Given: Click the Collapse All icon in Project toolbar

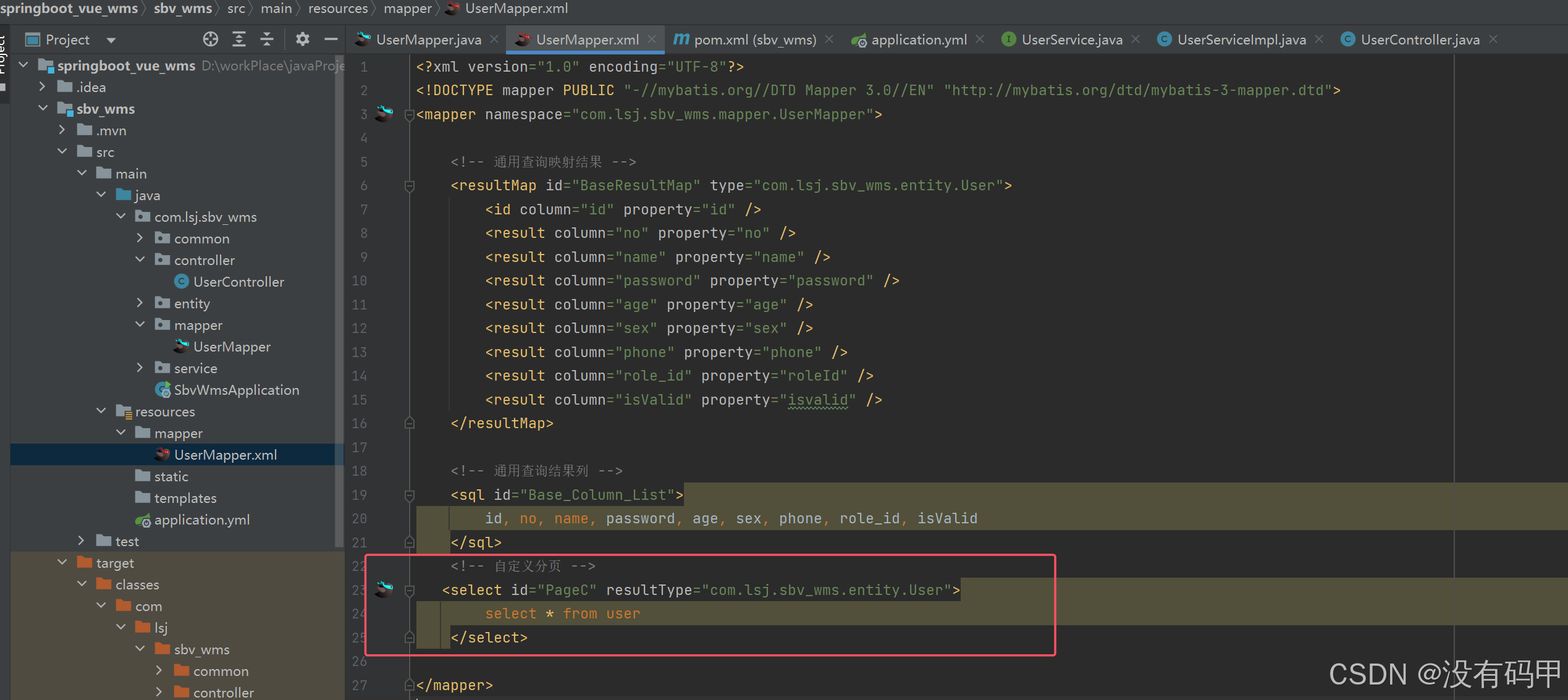Looking at the screenshot, I should pyautogui.click(x=266, y=39).
